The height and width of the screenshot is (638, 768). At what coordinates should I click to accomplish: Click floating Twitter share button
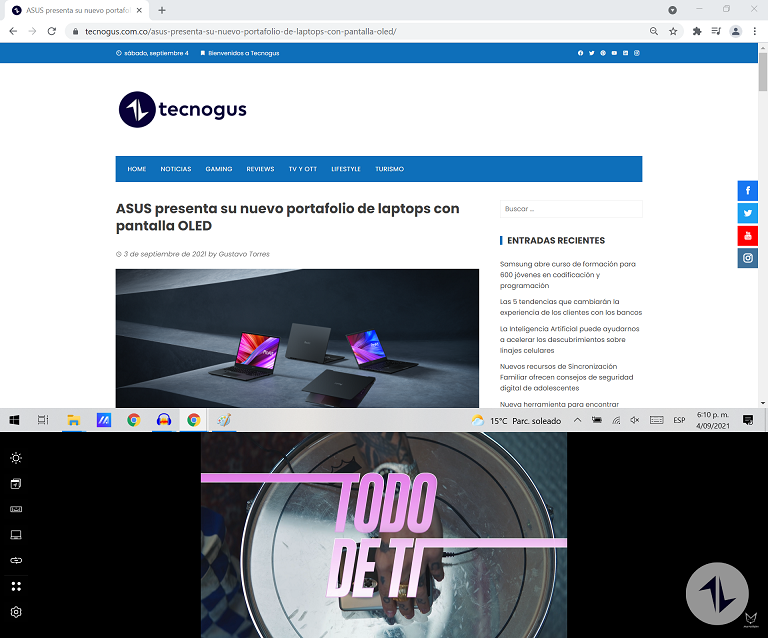[747, 213]
